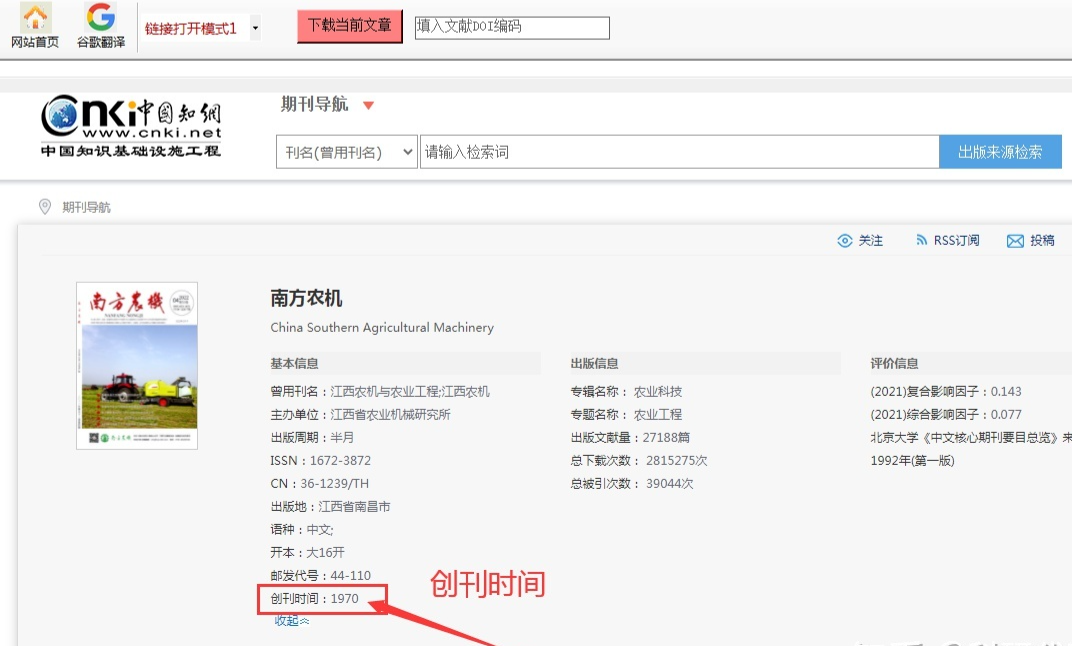This screenshot has height=646, width=1072.
Task: Focus the DOI code input field
Action: tap(512, 27)
